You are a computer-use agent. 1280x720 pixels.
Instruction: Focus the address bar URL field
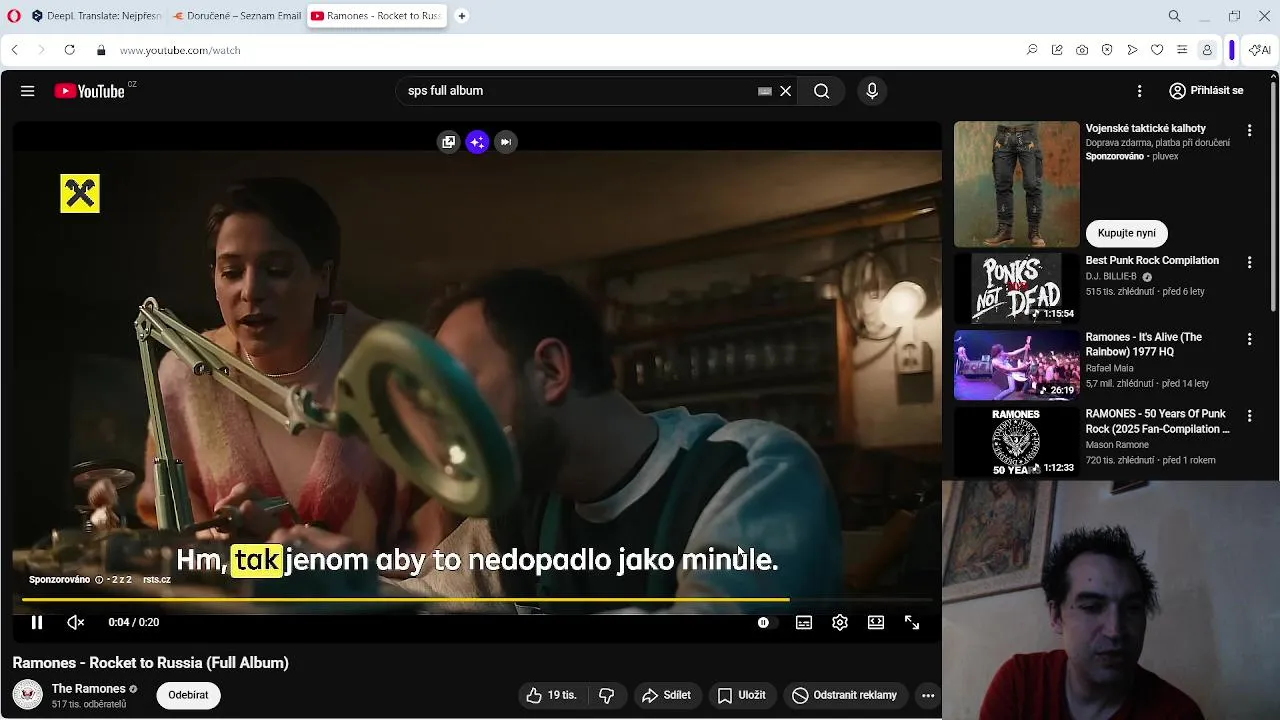[x=560, y=50]
